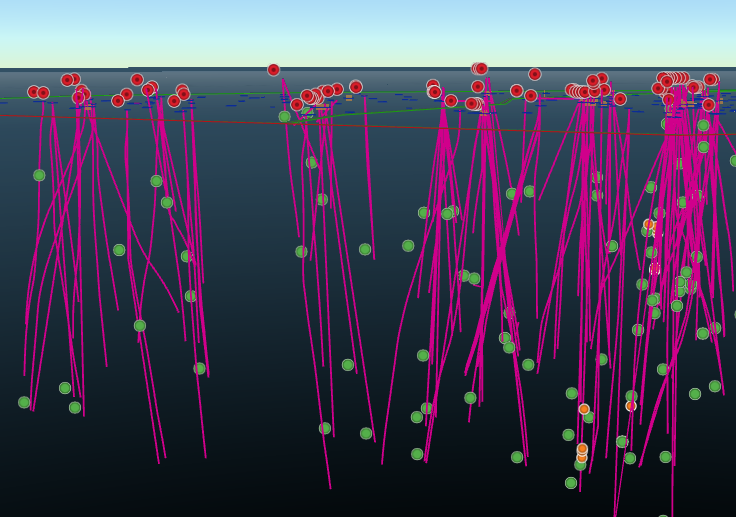
Task: Select the bottommost green marker below the orange markers
Action: [571, 483]
